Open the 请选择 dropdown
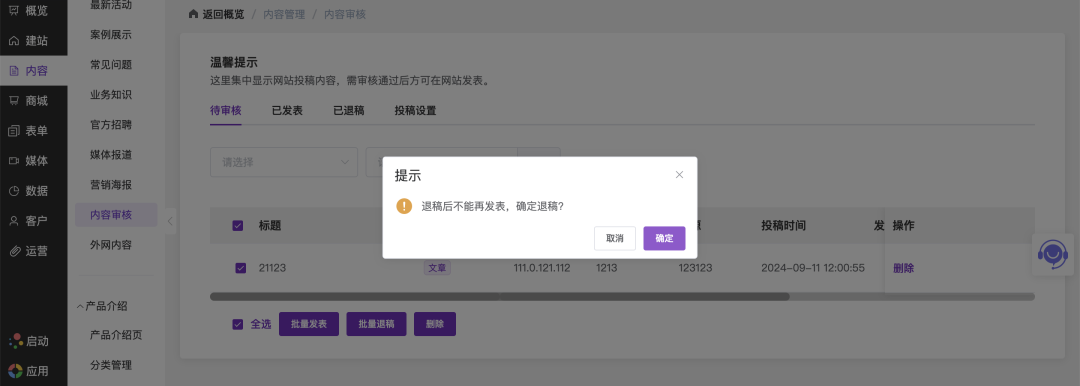The width and height of the screenshot is (1080, 386). [x=284, y=162]
